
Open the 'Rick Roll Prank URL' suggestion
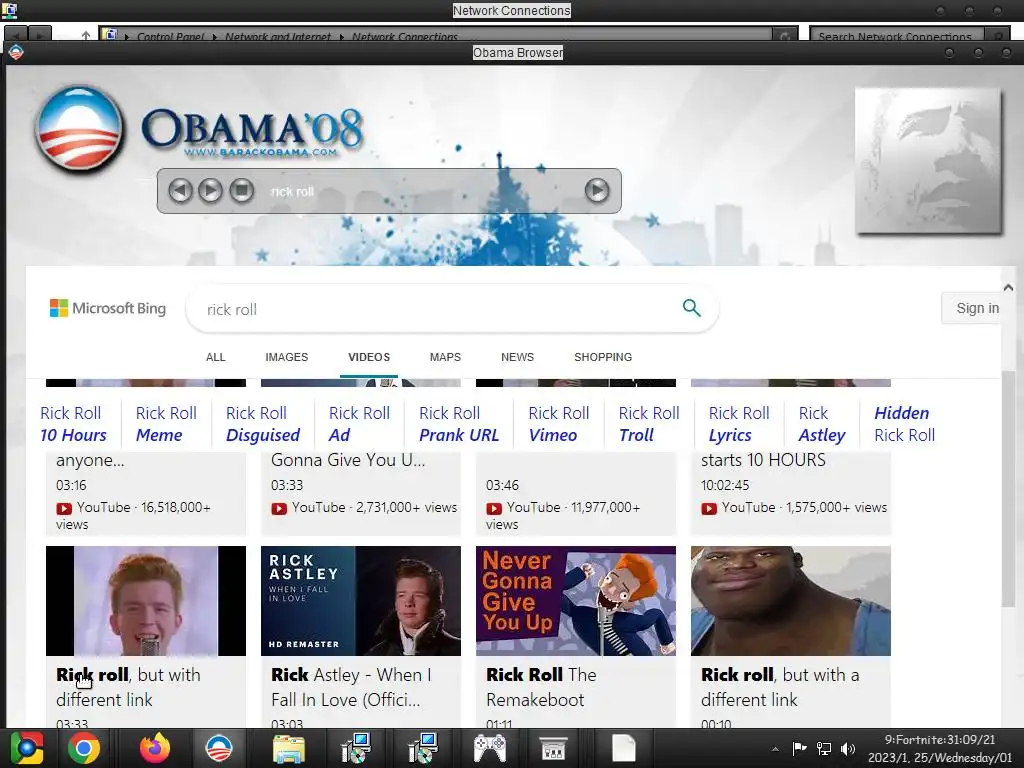[459, 424]
